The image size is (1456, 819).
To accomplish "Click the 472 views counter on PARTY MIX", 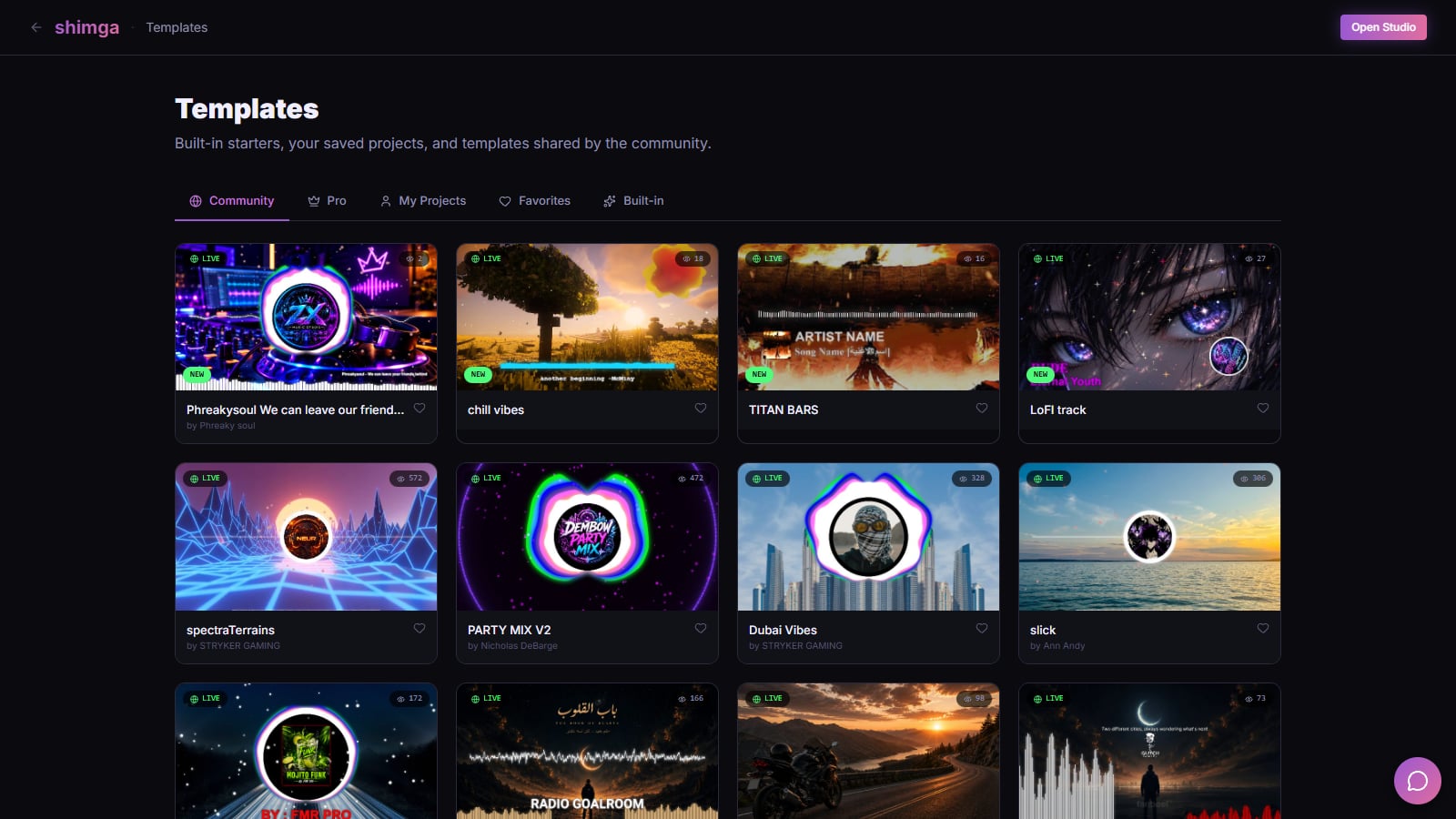I will click(691, 478).
